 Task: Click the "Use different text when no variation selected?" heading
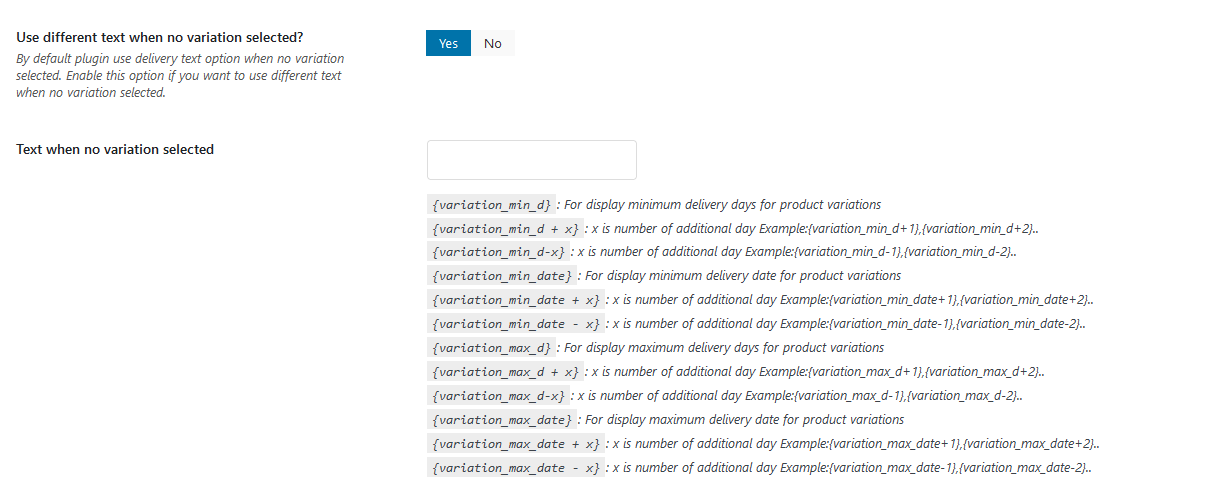point(160,37)
